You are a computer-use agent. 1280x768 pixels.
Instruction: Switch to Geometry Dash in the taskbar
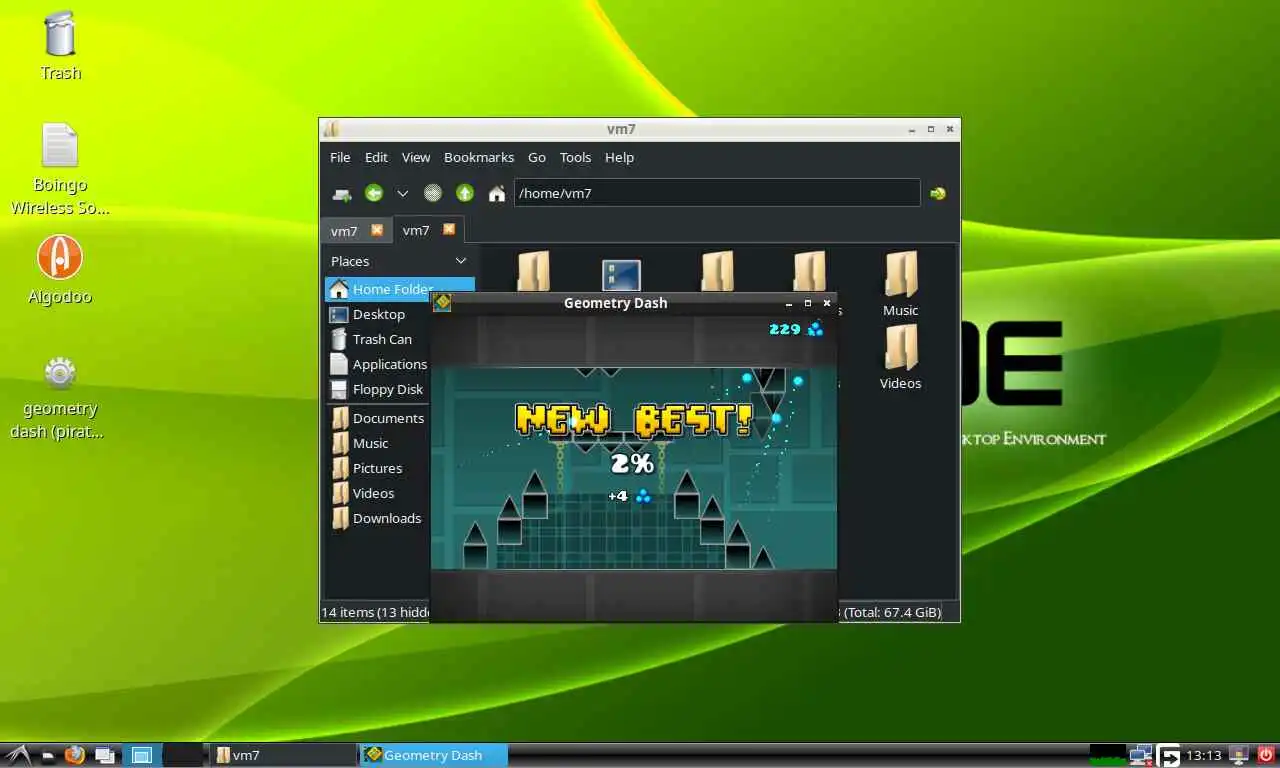[434, 755]
